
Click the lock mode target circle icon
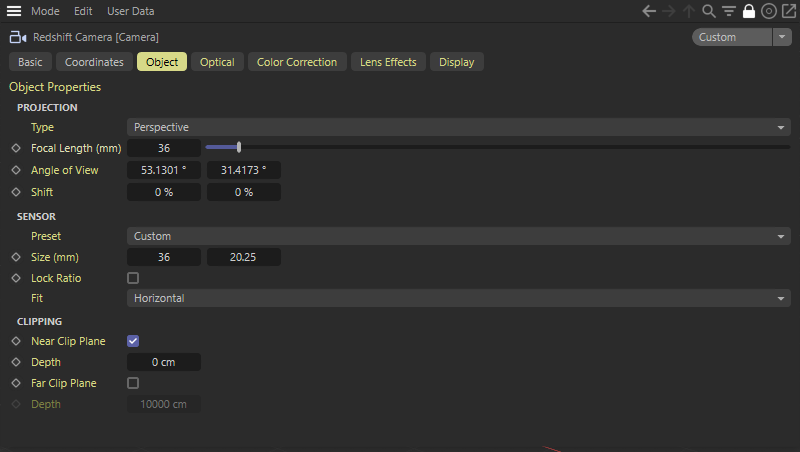pos(768,11)
